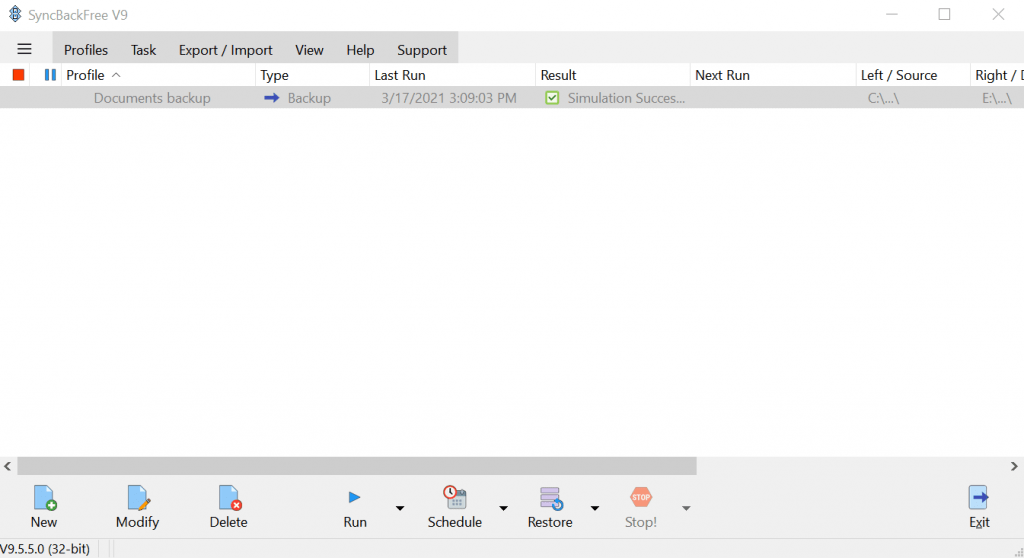Maximize the SyncBackFree window
The image size is (1024, 558).
click(x=944, y=14)
